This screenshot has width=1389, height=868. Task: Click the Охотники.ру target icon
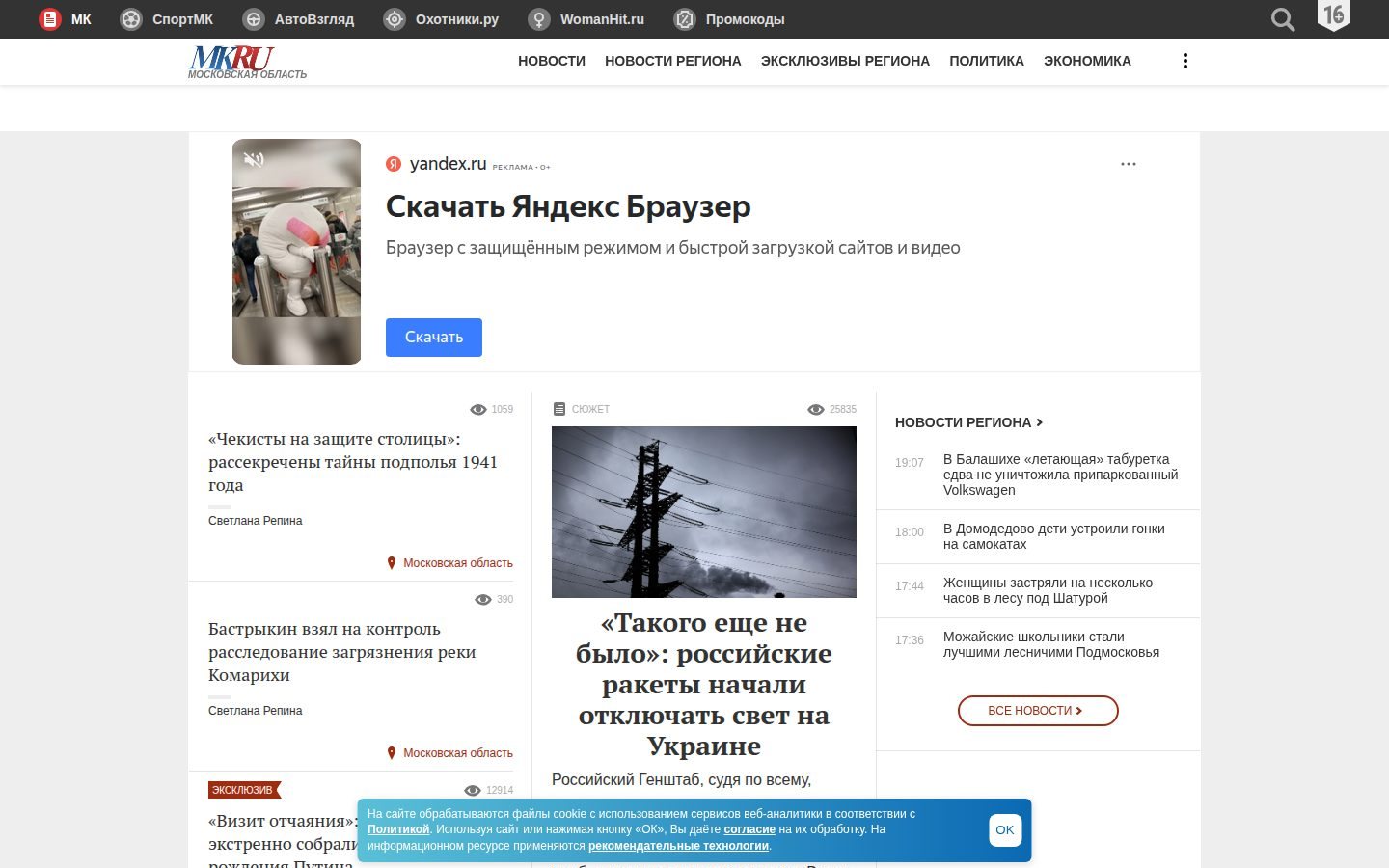pyautogui.click(x=395, y=19)
